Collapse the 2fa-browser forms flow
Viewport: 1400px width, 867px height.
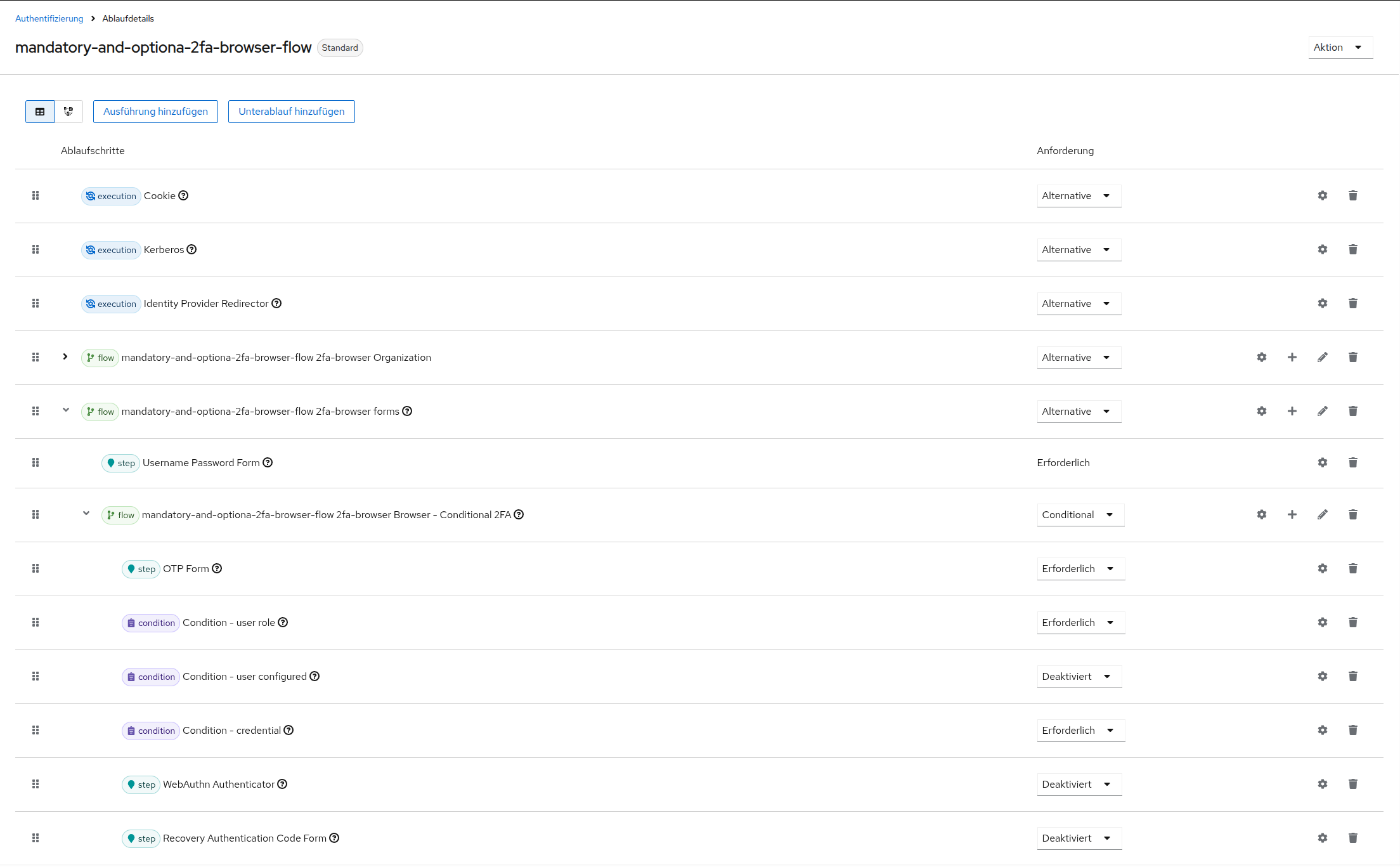coord(65,410)
